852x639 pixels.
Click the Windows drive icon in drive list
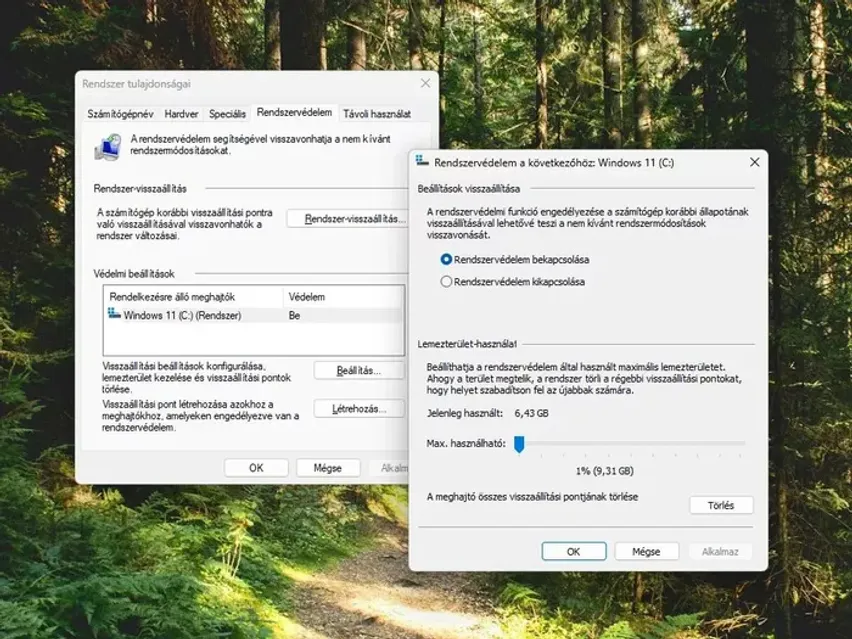click(114, 314)
